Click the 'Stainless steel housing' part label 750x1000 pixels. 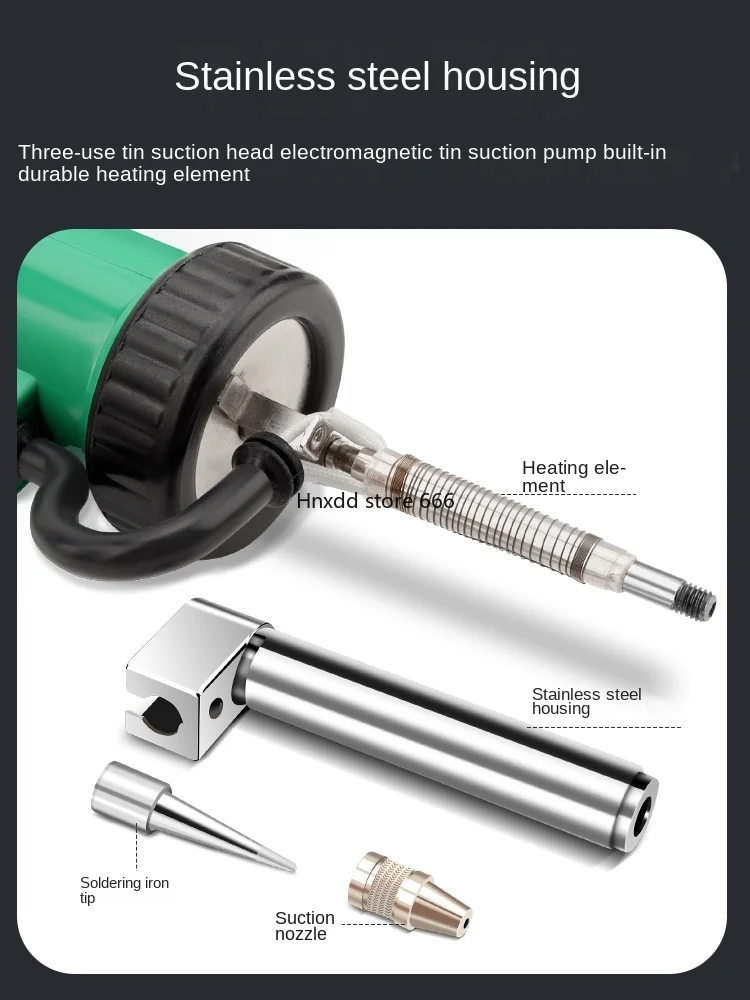tap(587, 701)
